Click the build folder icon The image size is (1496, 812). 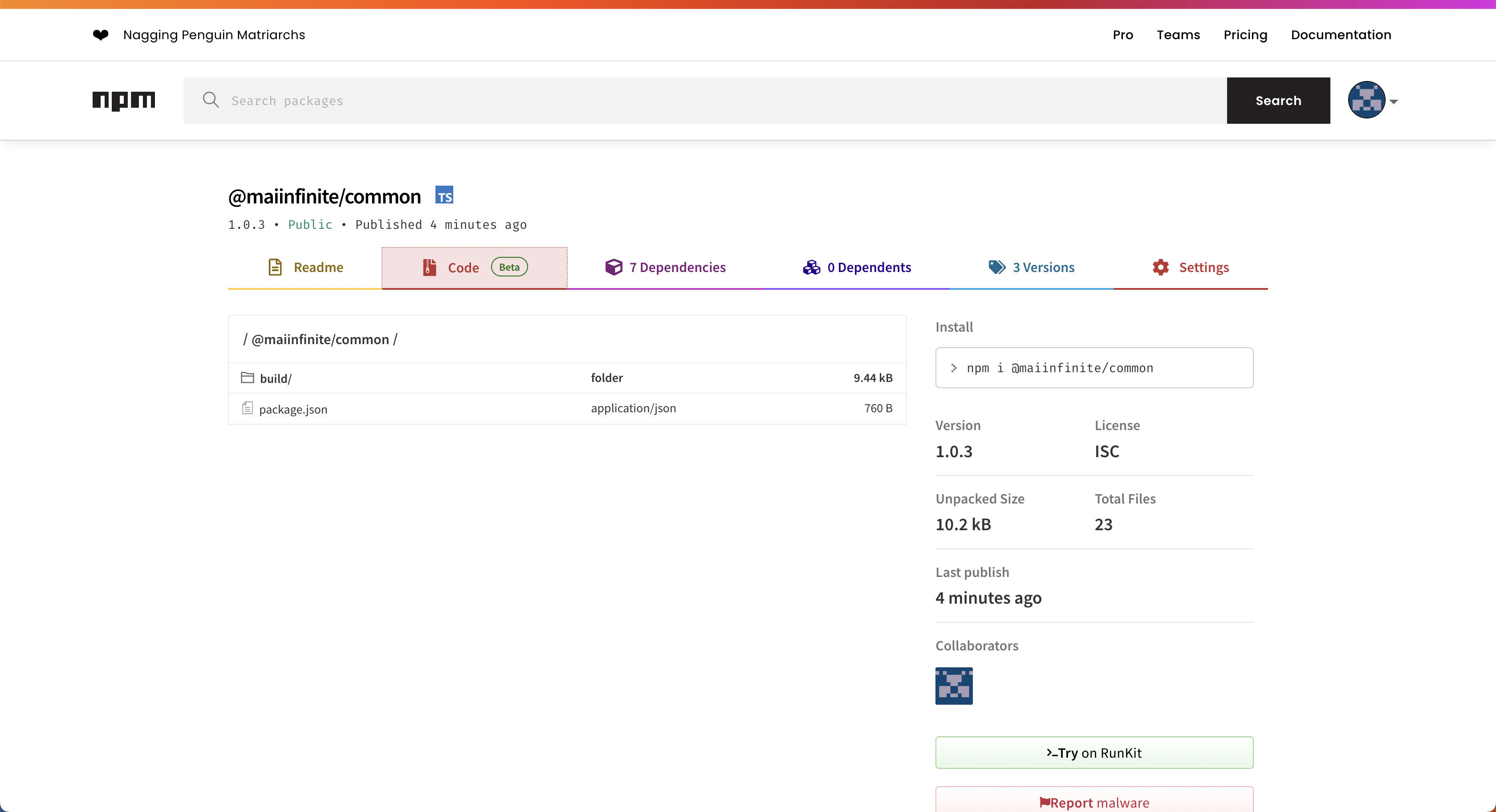[248, 378]
